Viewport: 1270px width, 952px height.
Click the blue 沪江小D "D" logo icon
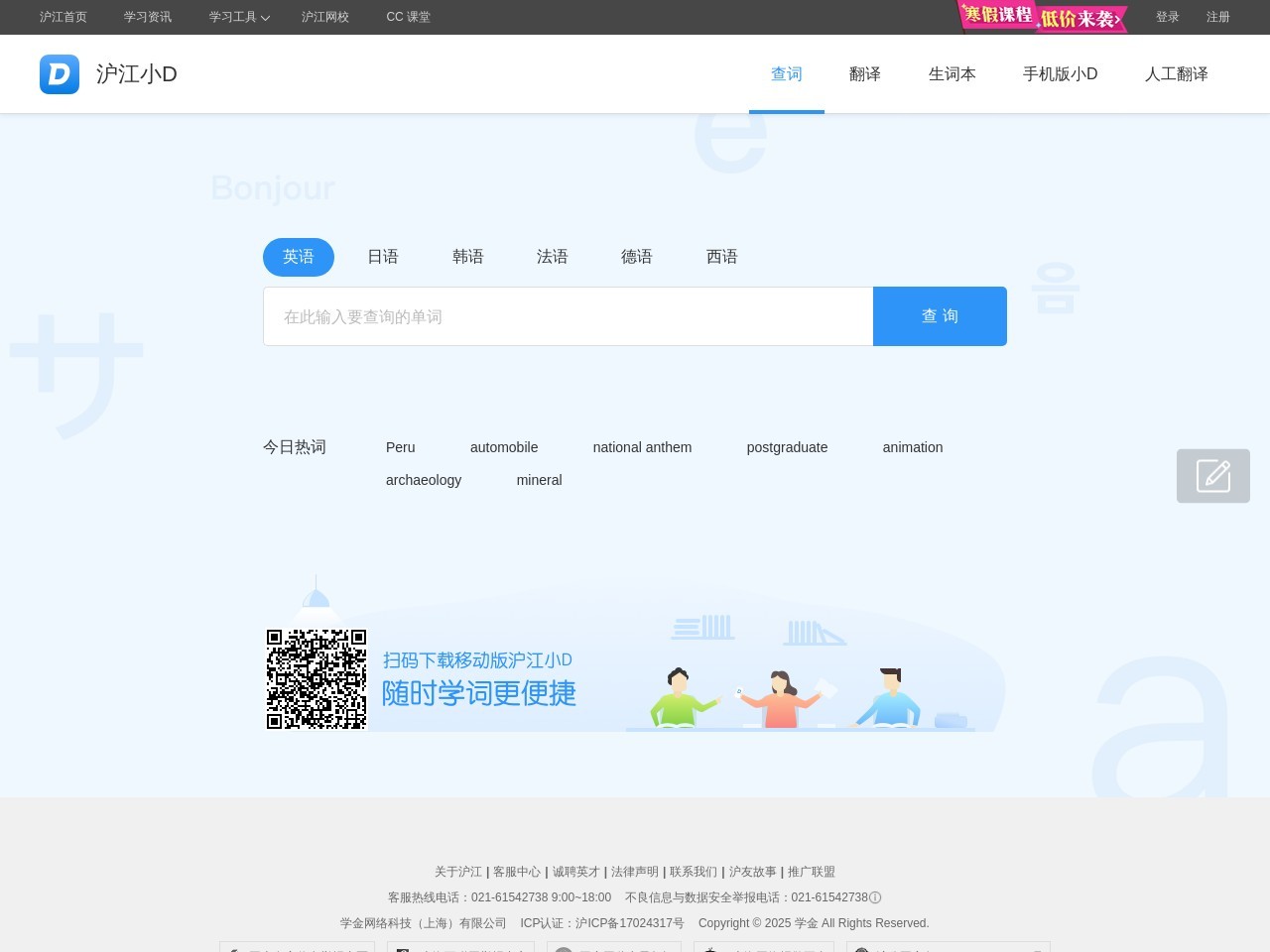[60, 73]
